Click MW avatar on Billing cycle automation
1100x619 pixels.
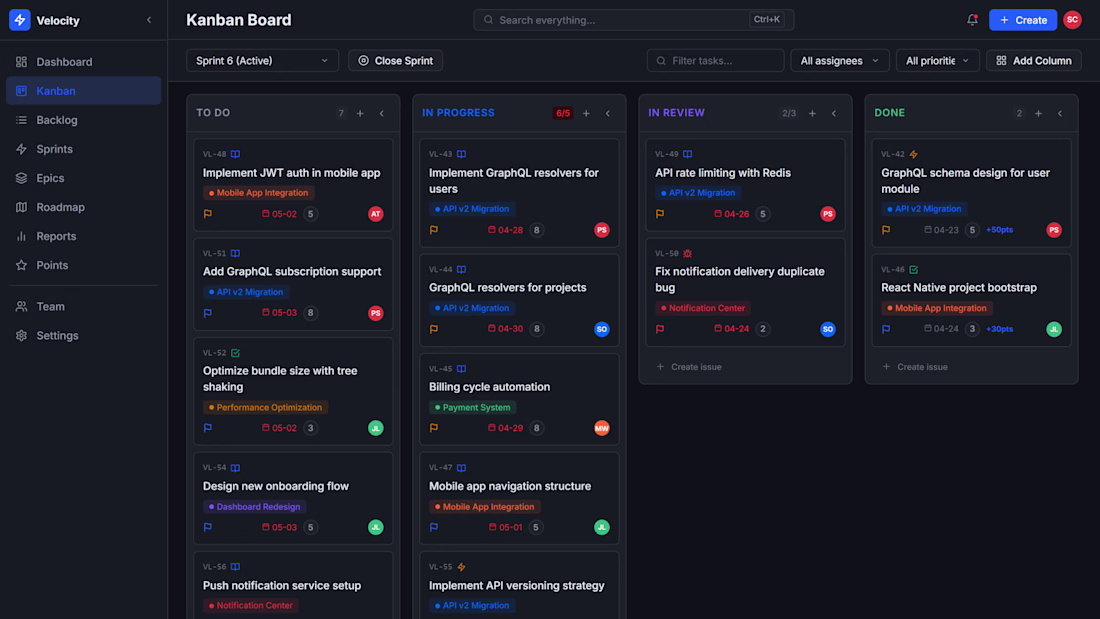click(602, 428)
